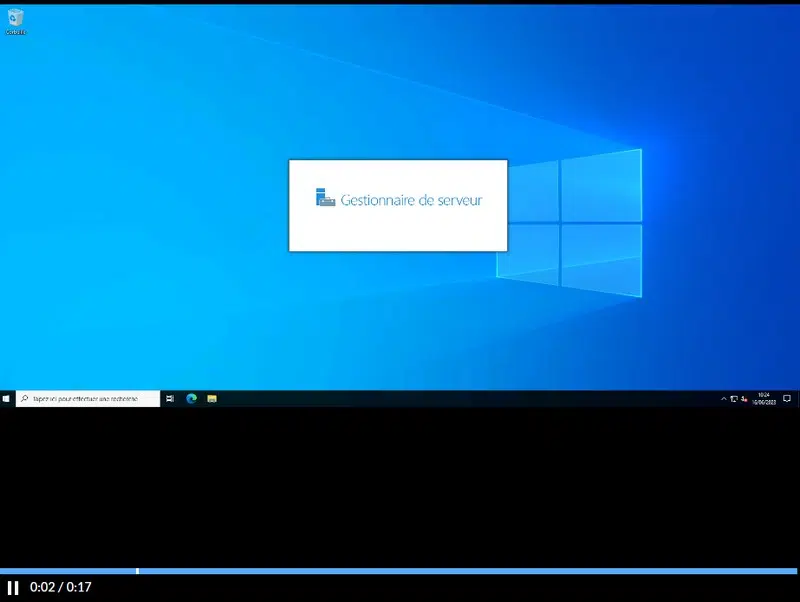Viewport: 800px width, 602px height.
Task: Click the network status tray icon
Action: click(x=734, y=399)
